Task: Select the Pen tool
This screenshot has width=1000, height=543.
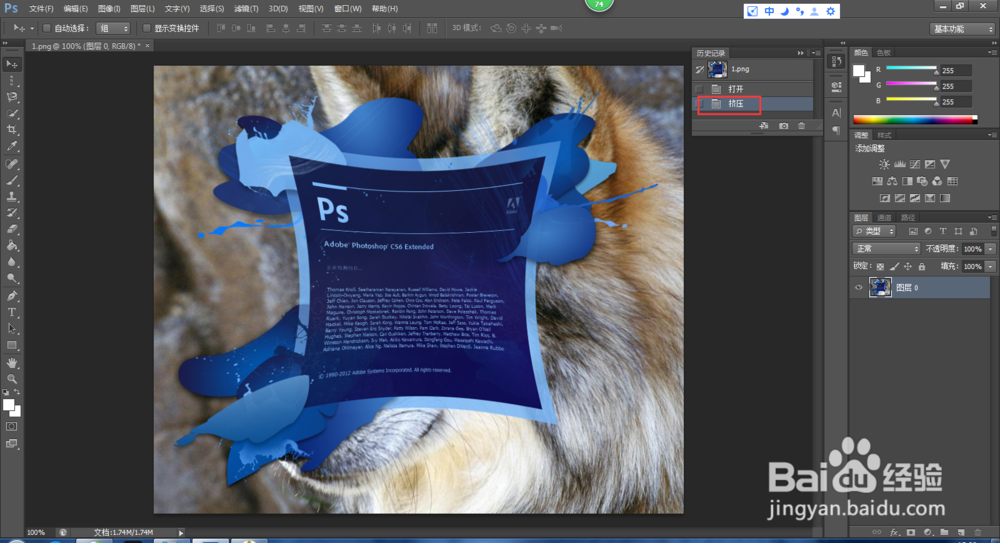Action: tap(11, 295)
